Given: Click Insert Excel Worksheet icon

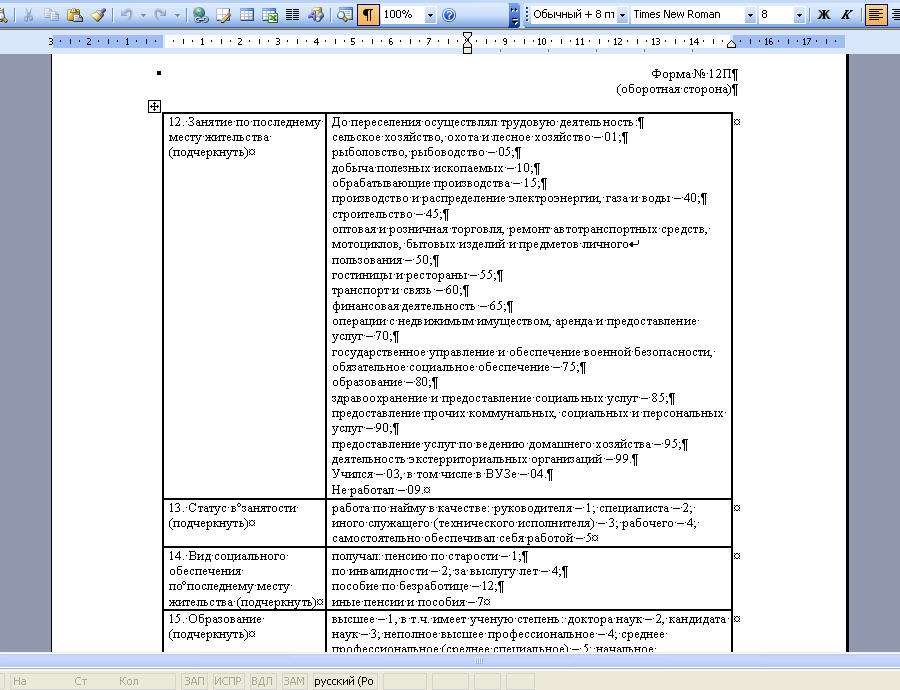Looking at the screenshot, I should (270, 15).
